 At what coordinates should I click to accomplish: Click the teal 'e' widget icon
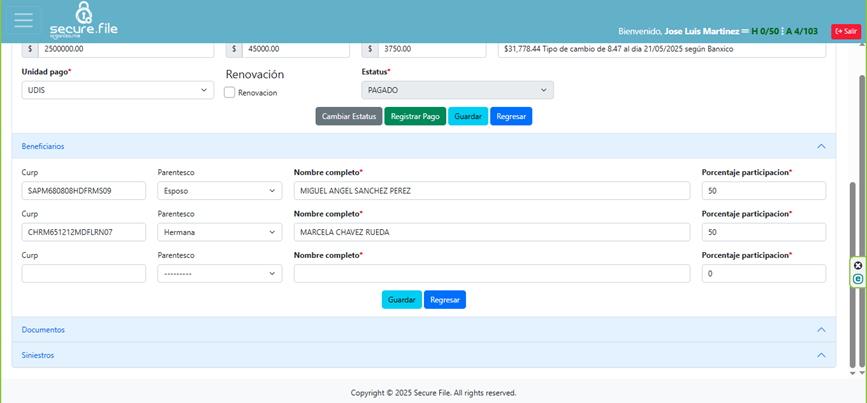857,279
